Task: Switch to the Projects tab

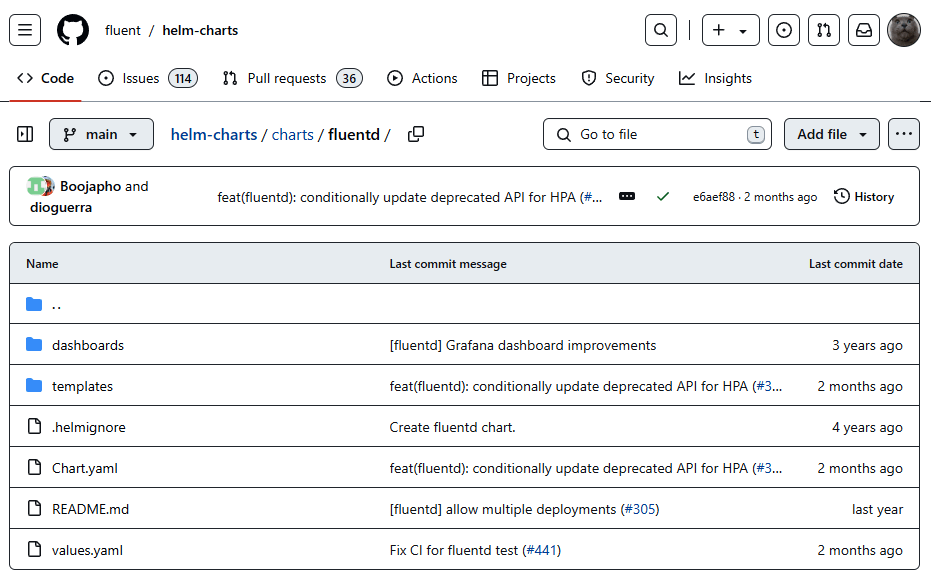Action: (519, 78)
